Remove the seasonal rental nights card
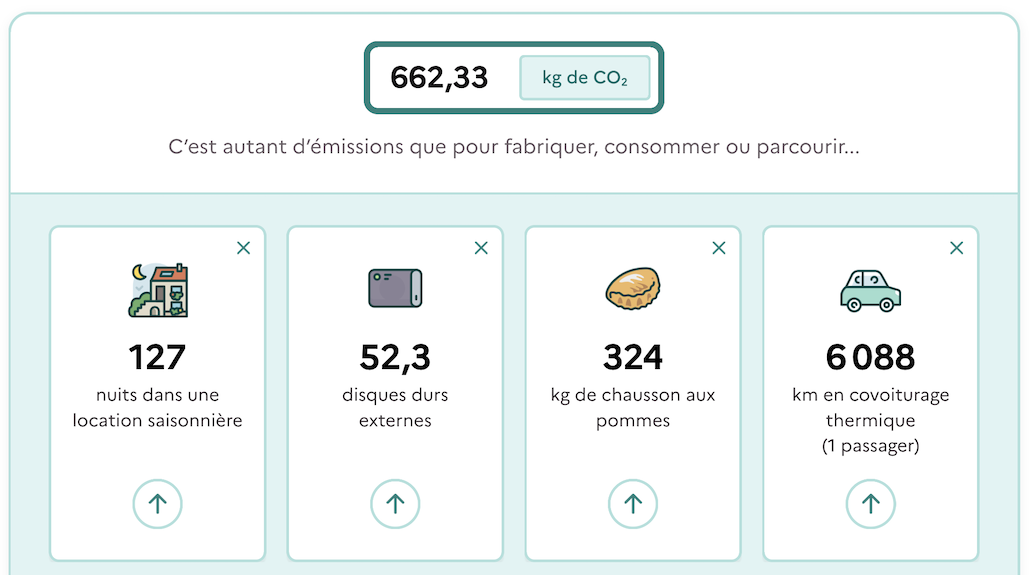Screen dimensions: 1032x575 [x=243, y=248]
